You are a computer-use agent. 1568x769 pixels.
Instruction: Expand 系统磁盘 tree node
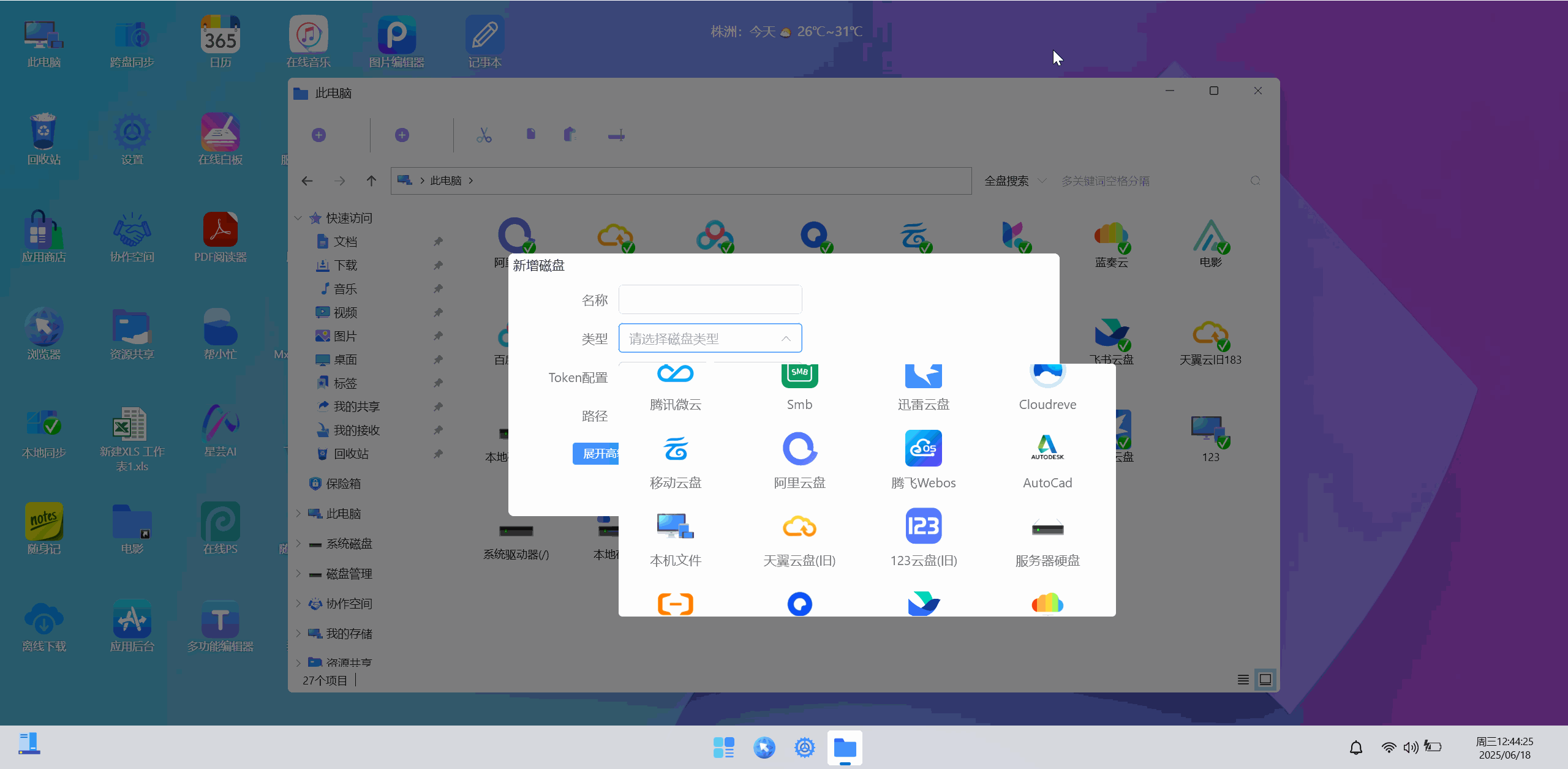coord(298,544)
